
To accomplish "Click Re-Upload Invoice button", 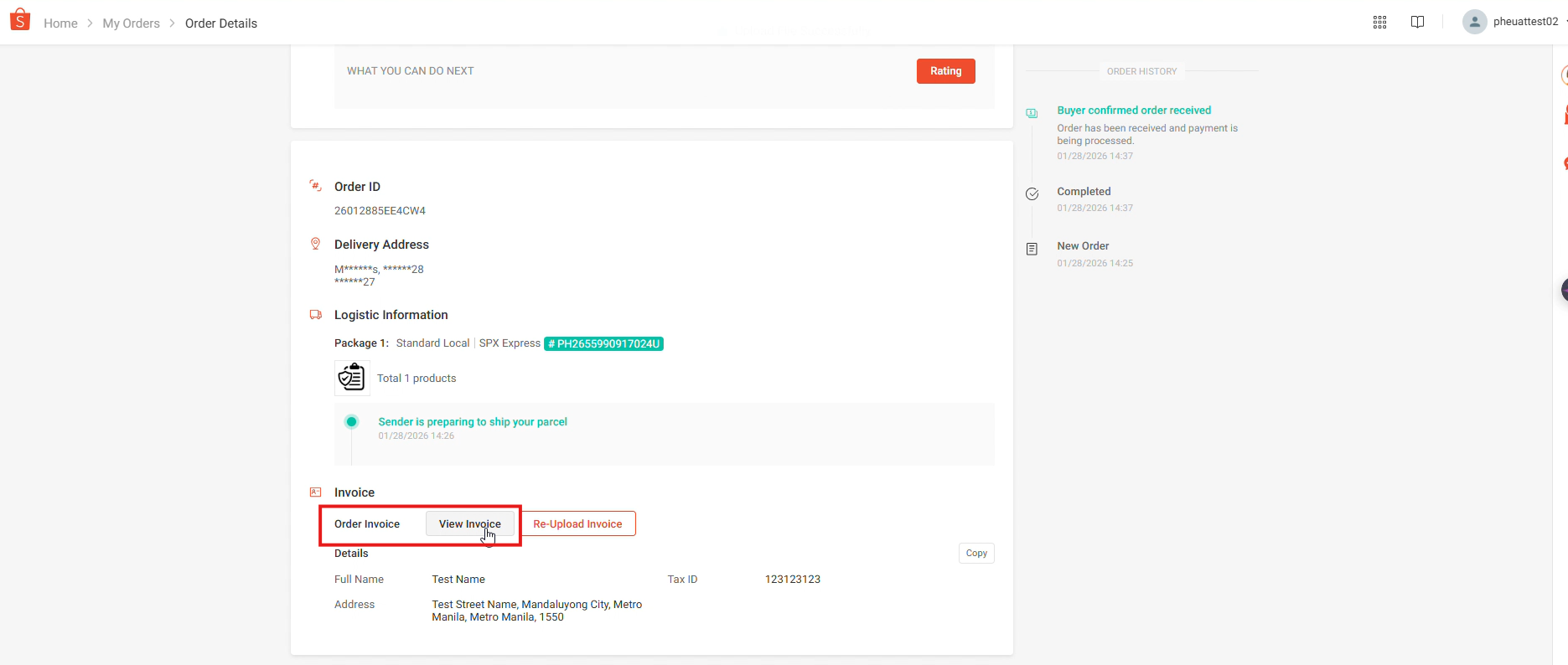I will pyautogui.click(x=578, y=524).
